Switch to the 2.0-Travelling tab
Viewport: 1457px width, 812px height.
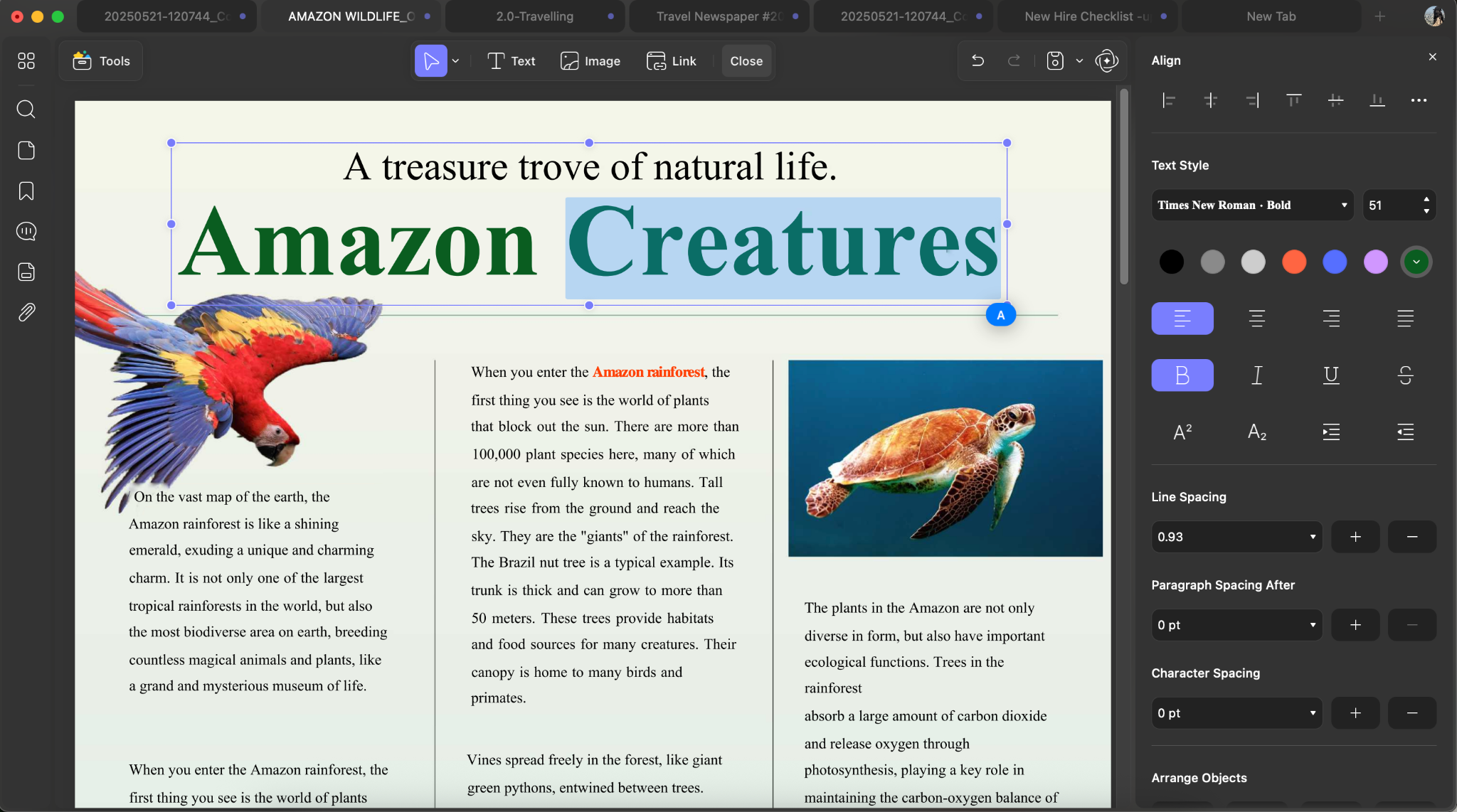point(535,16)
